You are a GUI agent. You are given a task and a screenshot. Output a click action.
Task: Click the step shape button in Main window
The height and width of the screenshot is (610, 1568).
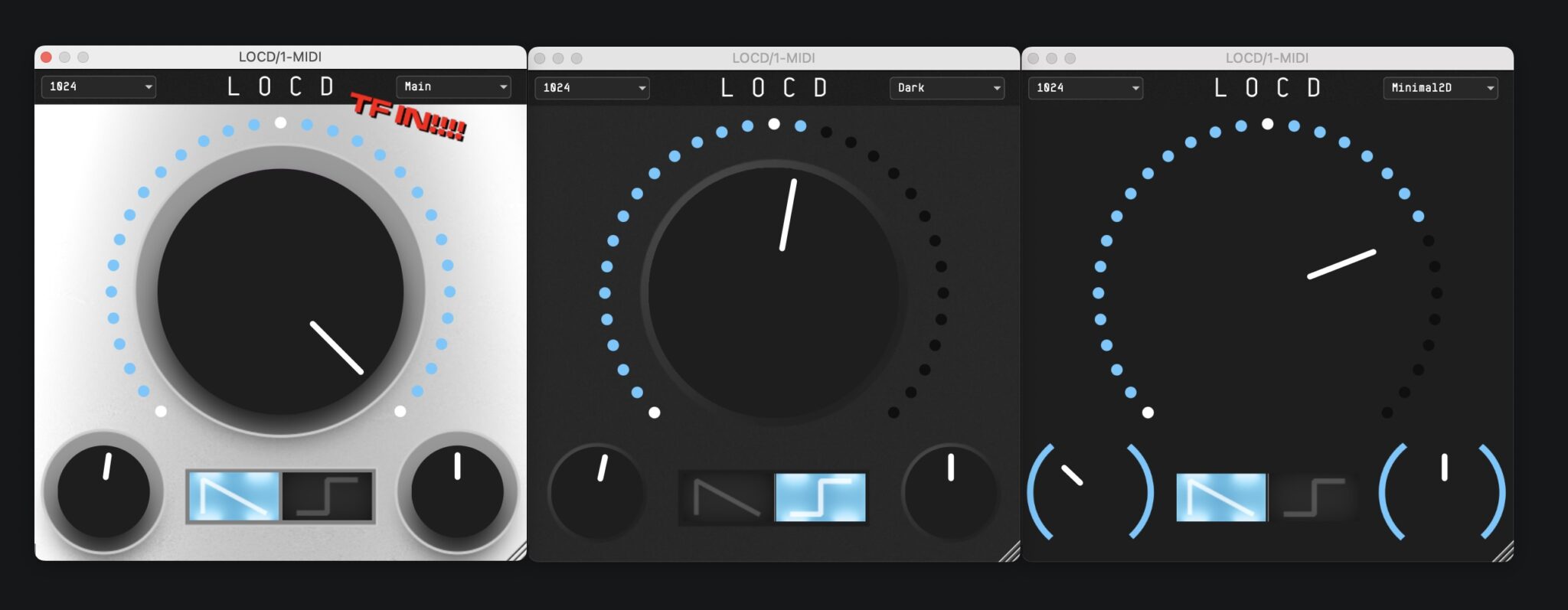(328, 496)
